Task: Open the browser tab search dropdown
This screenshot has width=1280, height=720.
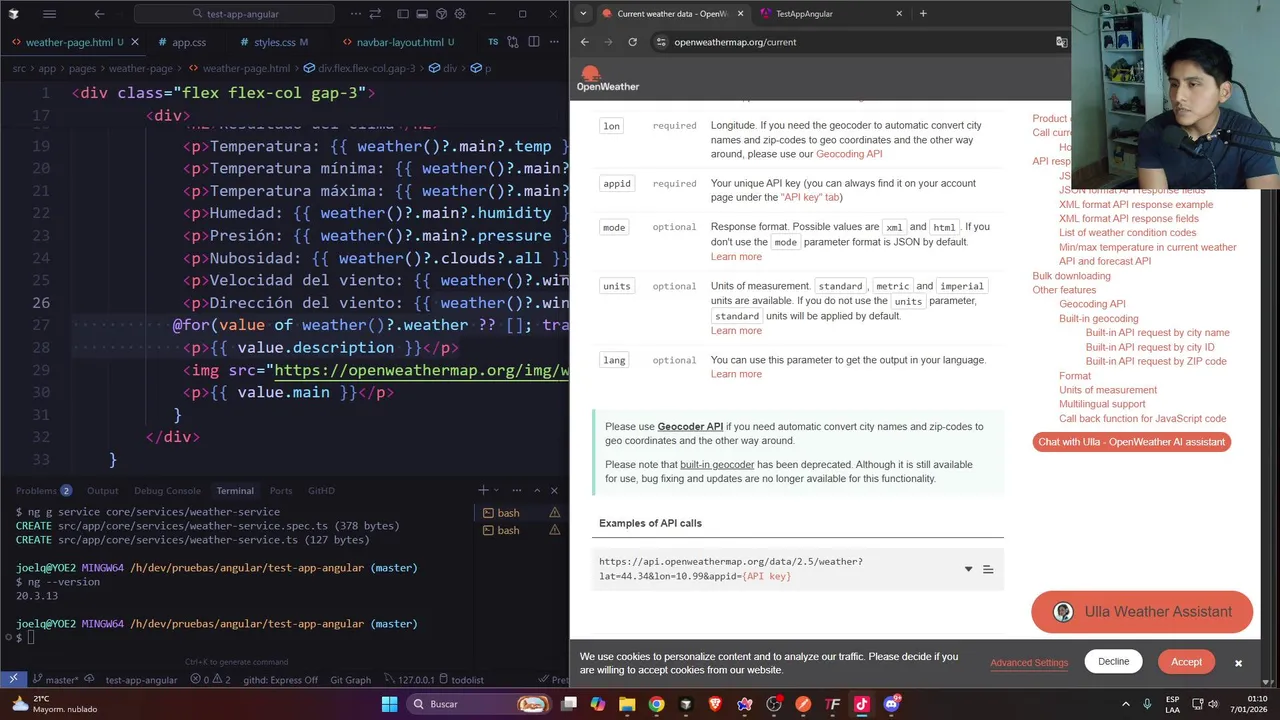Action: click(583, 14)
